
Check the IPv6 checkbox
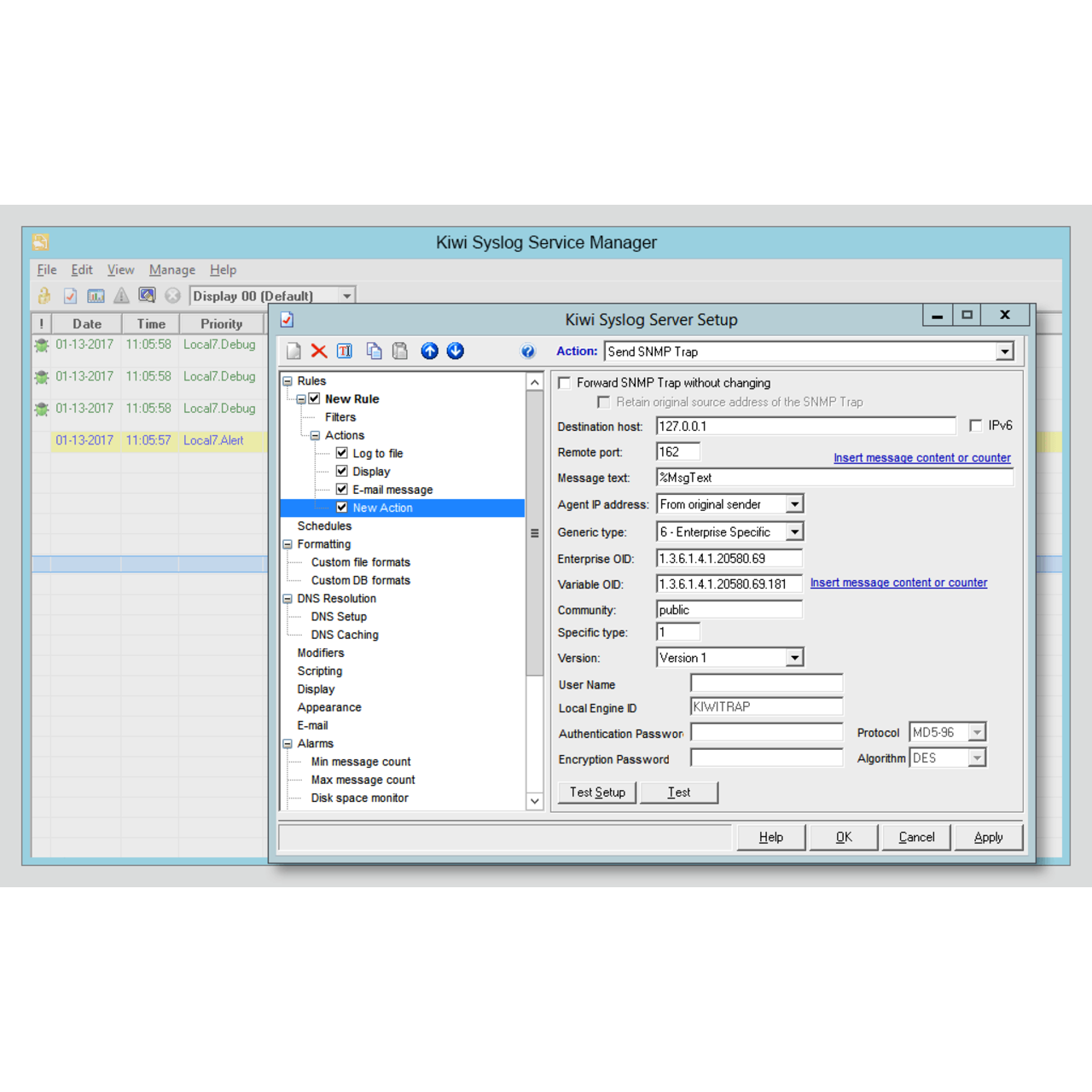(x=976, y=425)
